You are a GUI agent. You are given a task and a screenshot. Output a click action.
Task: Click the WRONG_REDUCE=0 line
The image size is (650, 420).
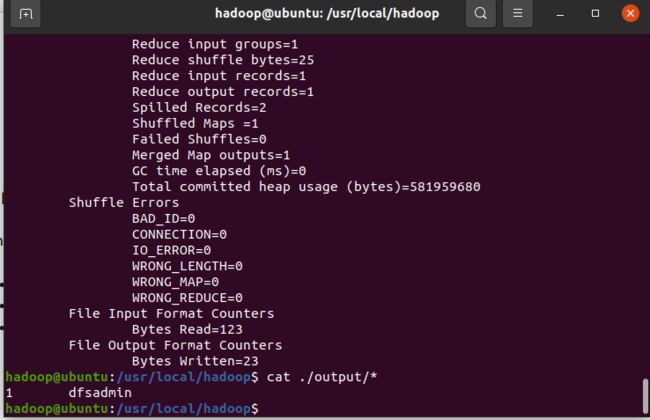pyautogui.click(x=187, y=298)
